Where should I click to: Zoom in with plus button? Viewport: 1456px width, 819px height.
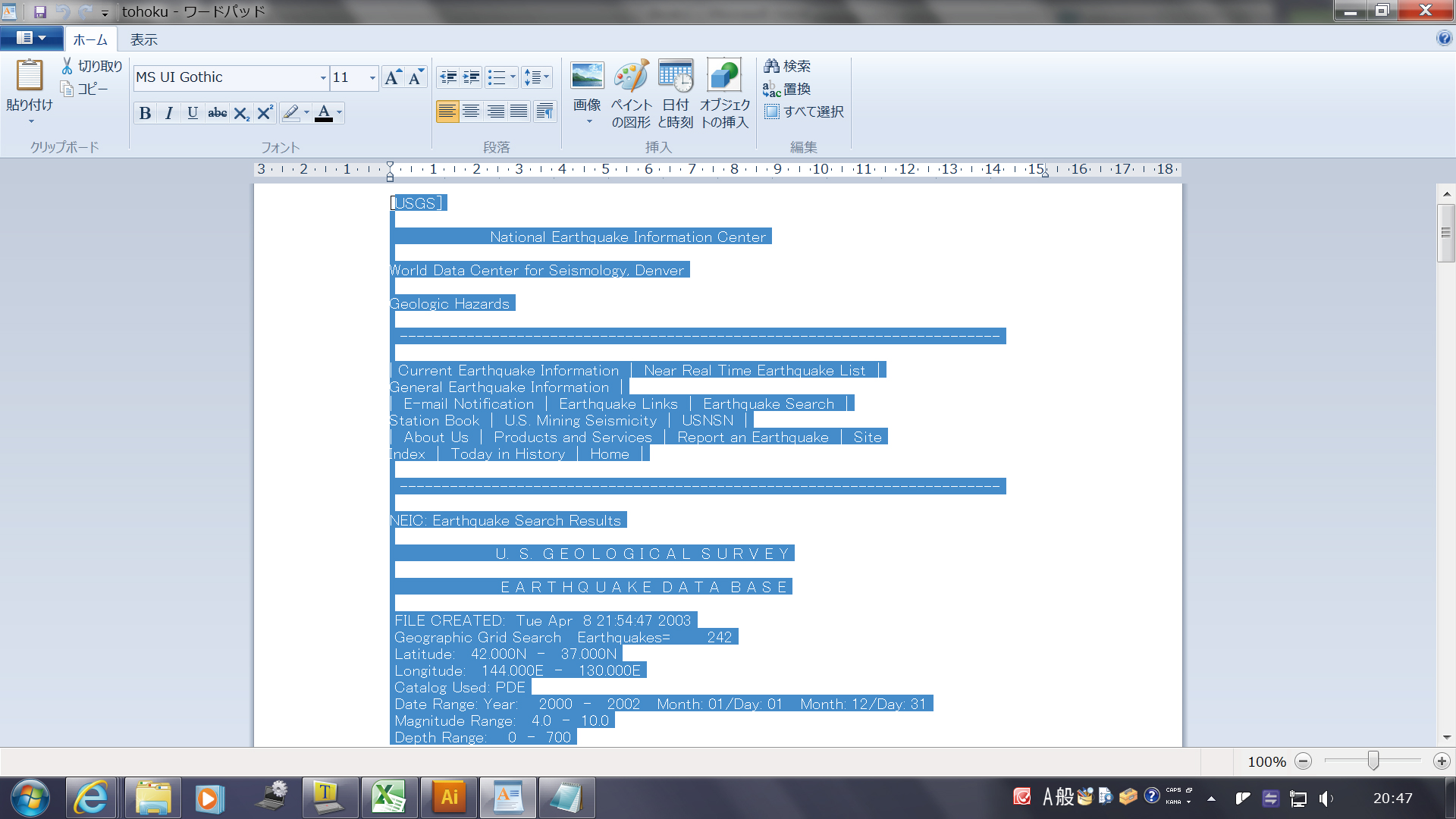click(x=1442, y=761)
